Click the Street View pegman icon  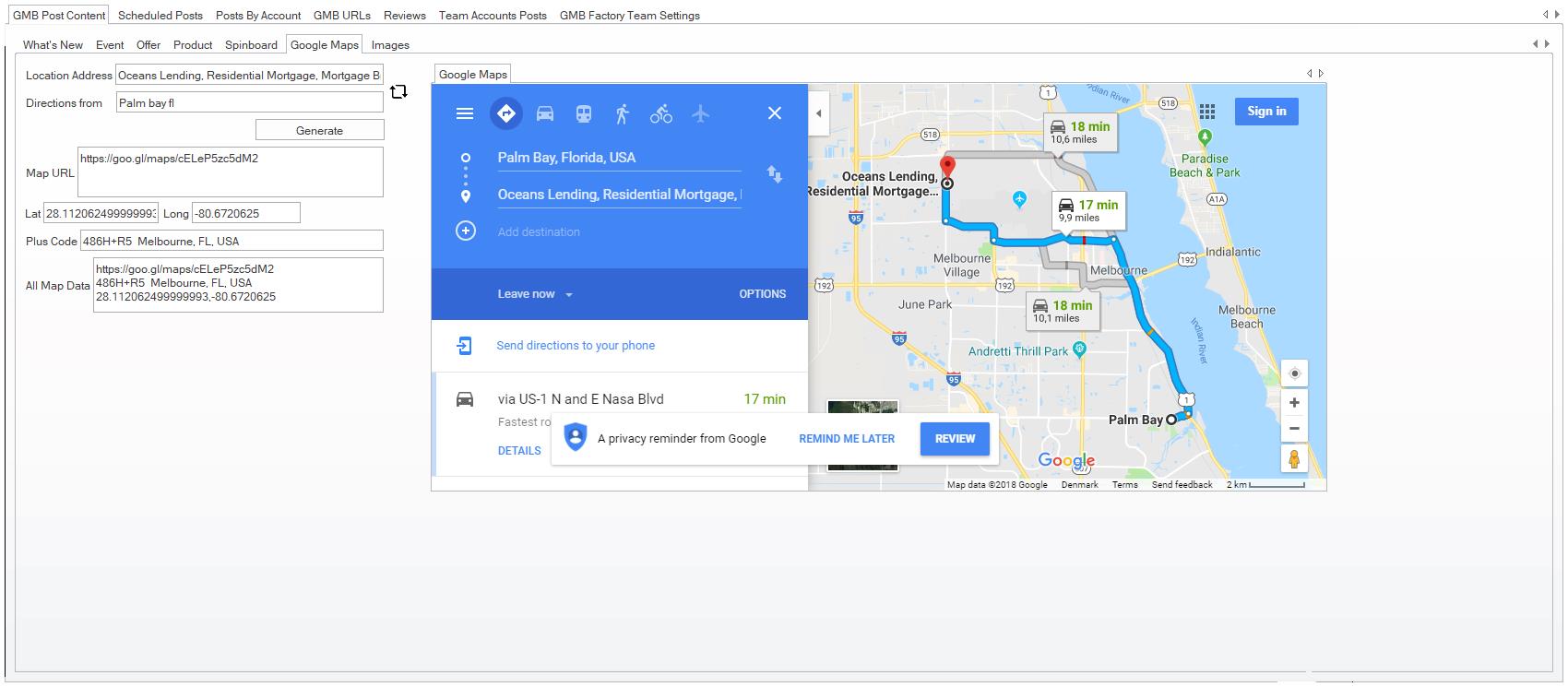[1294, 459]
